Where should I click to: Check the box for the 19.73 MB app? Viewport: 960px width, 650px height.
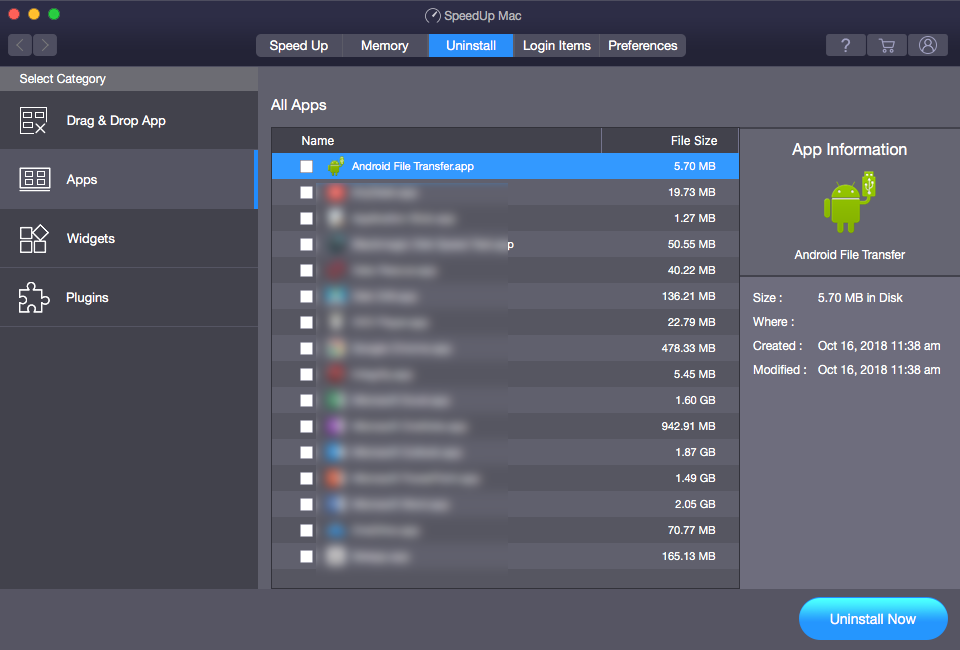point(306,192)
